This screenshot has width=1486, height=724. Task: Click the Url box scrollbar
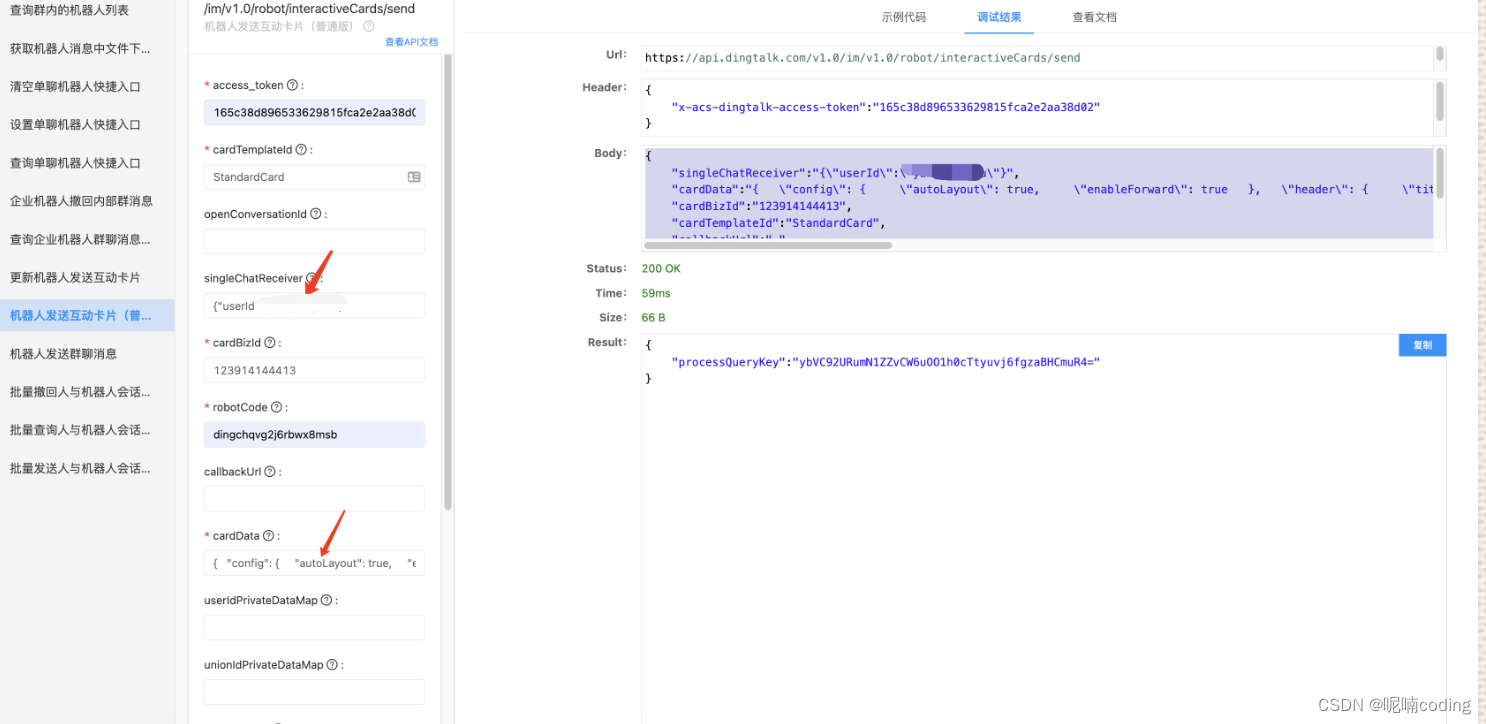[1440, 54]
